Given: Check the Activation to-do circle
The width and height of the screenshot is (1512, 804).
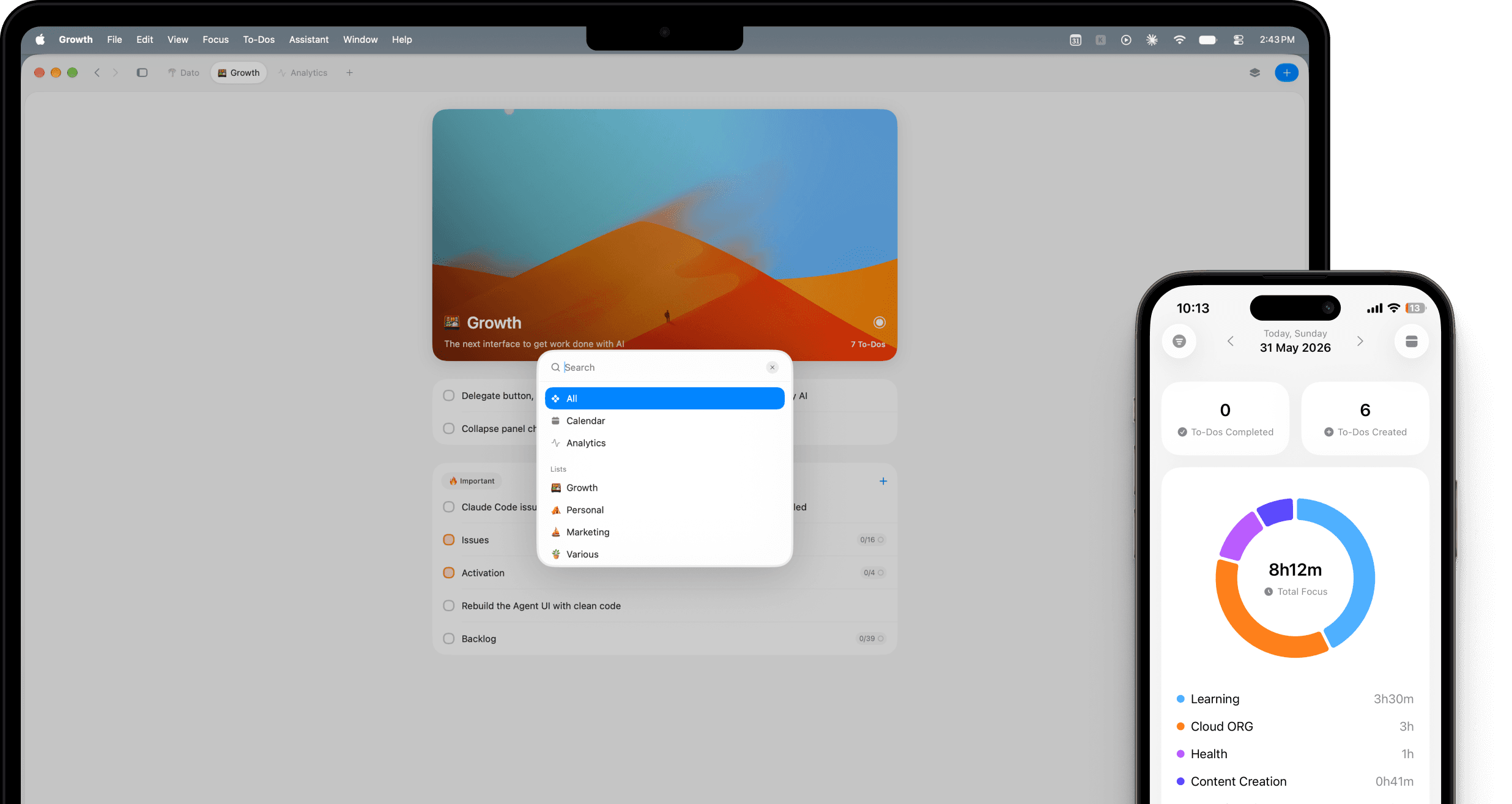Looking at the screenshot, I should 449,573.
